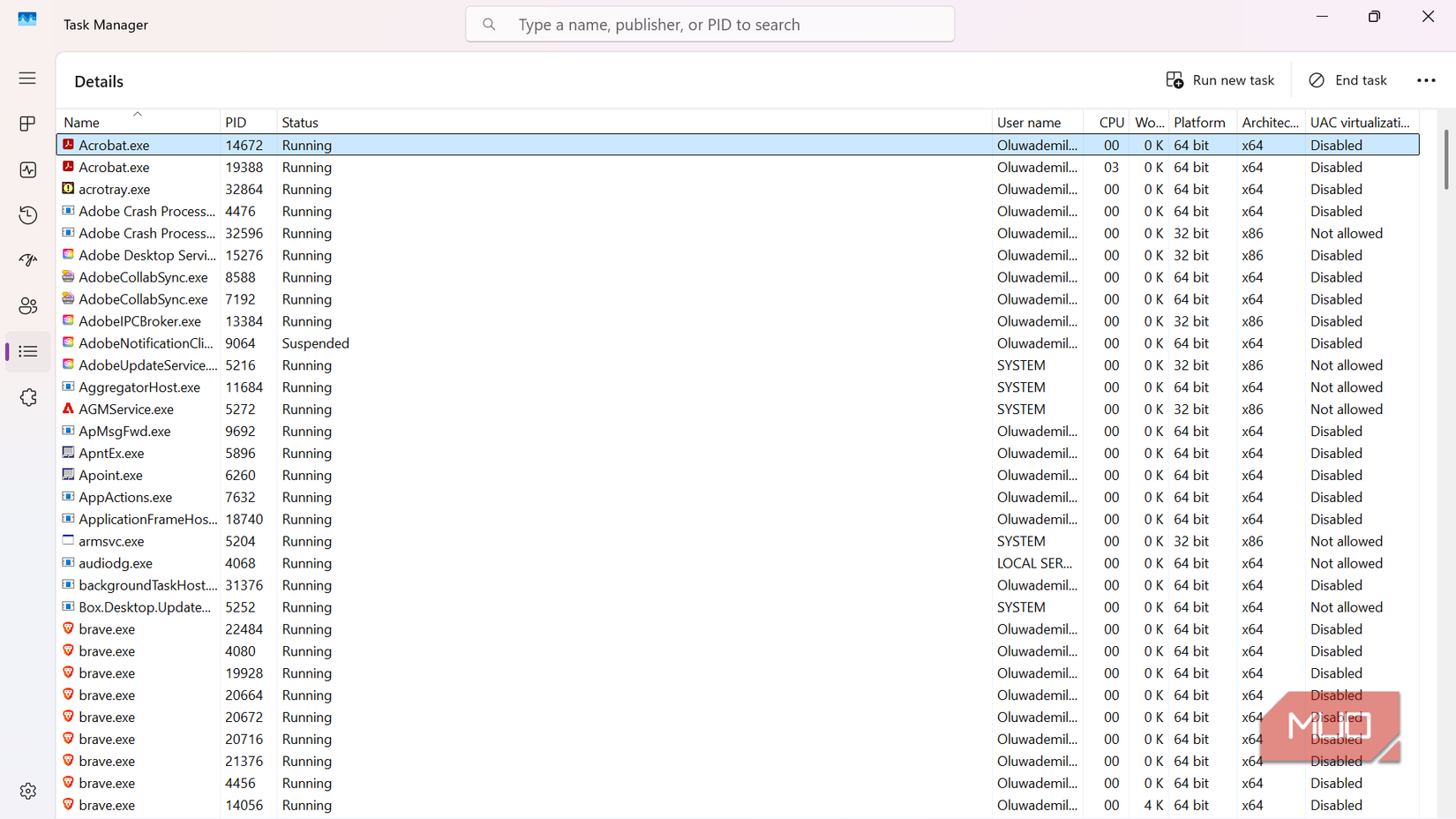
Task: Sort by the Platform column header
Action: click(1202, 122)
